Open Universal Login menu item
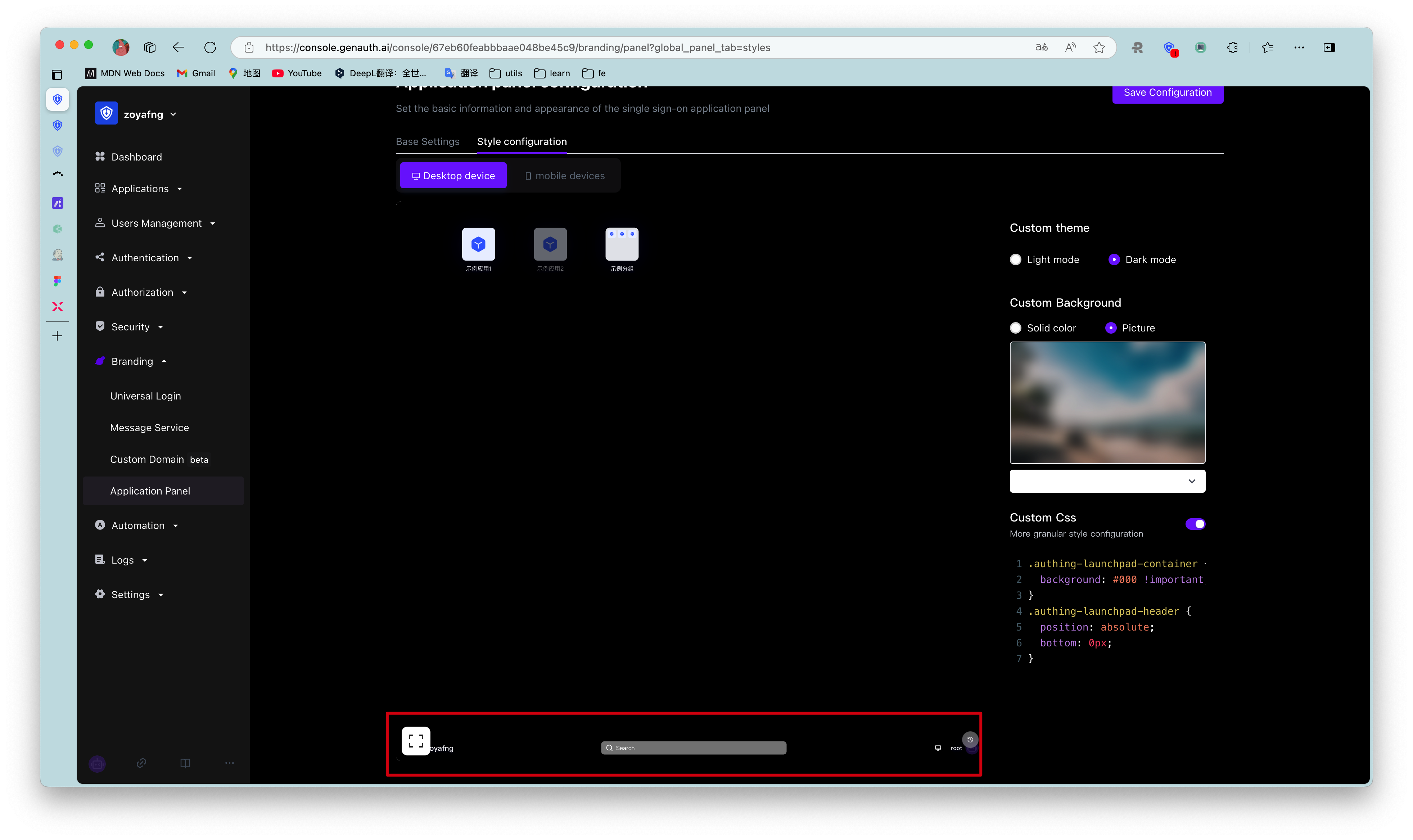Image resolution: width=1413 pixels, height=840 pixels. coord(145,396)
